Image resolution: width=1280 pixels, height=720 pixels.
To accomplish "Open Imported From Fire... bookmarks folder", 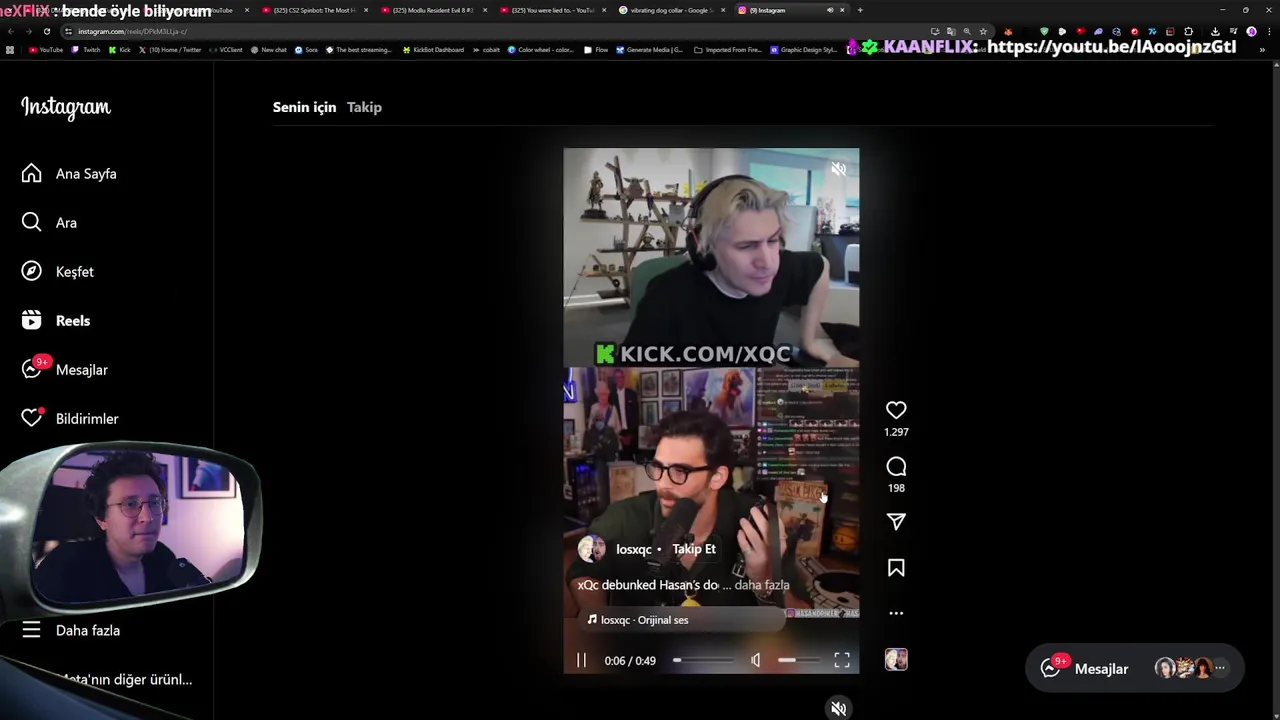I will coord(728,50).
